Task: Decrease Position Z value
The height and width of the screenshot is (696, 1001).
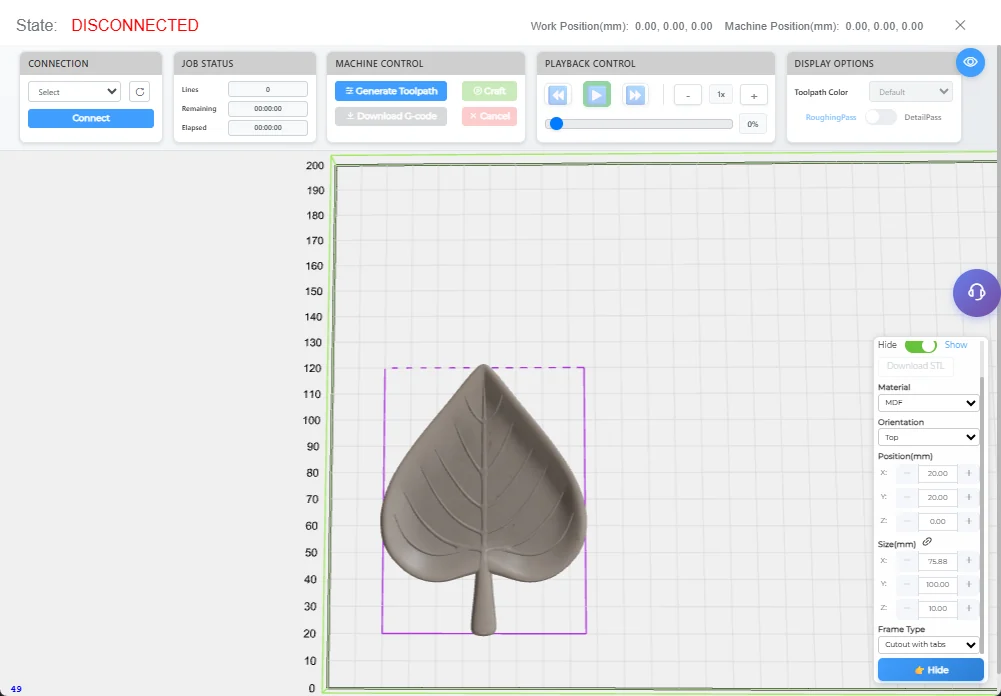Action: click(x=907, y=521)
